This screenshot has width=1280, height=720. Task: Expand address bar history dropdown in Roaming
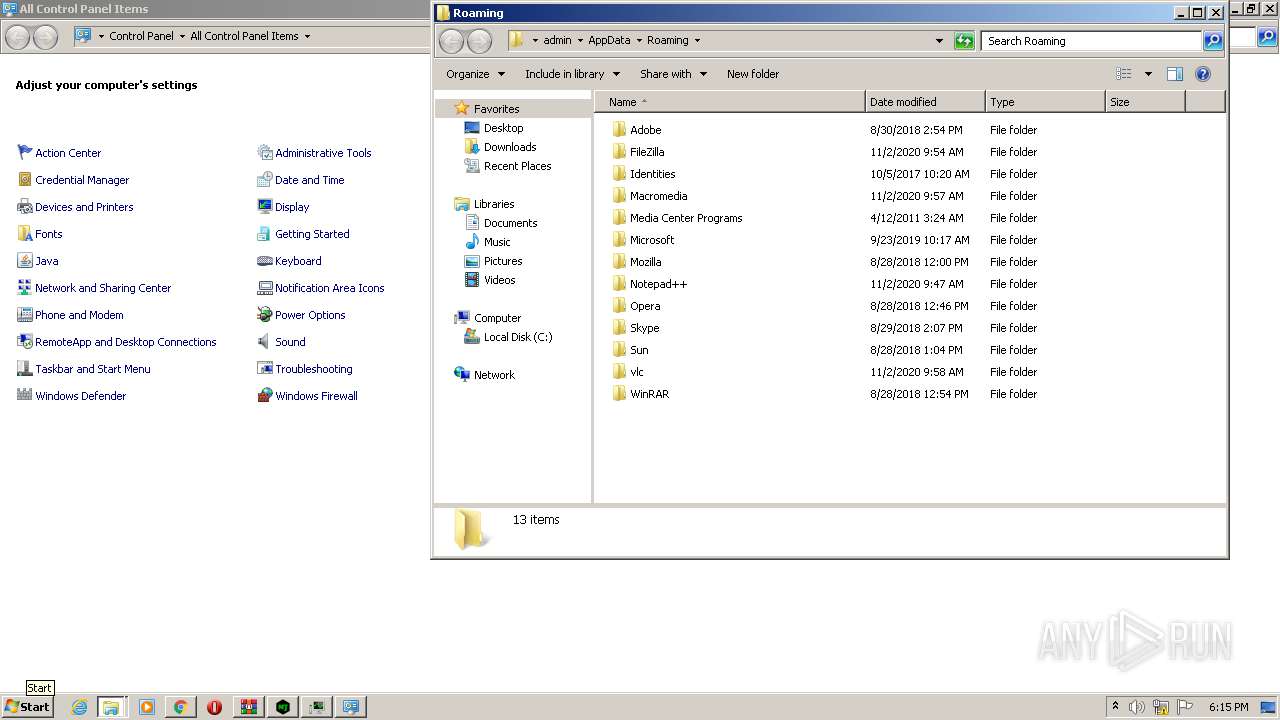coord(939,41)
